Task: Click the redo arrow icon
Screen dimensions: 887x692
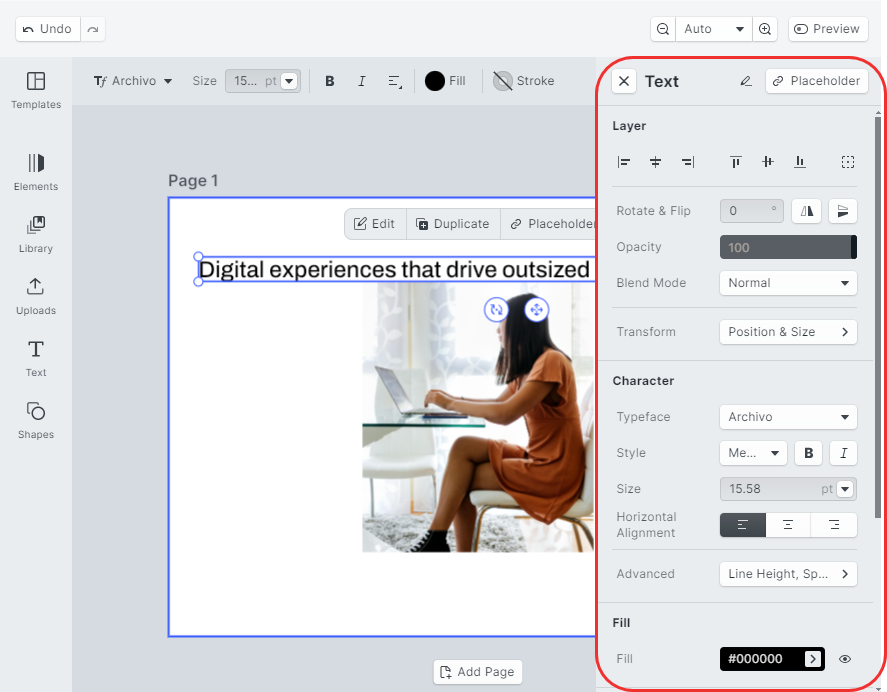Action: 93,29
